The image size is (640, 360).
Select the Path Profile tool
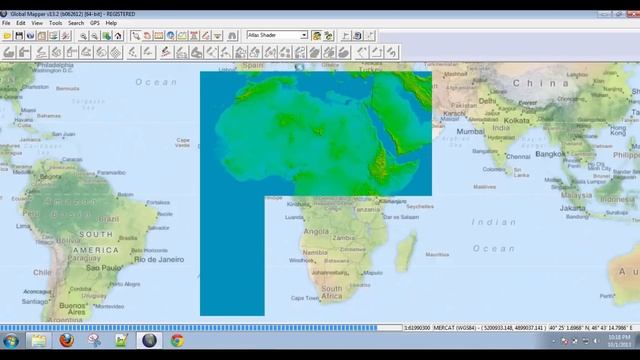tap(182, 36)
